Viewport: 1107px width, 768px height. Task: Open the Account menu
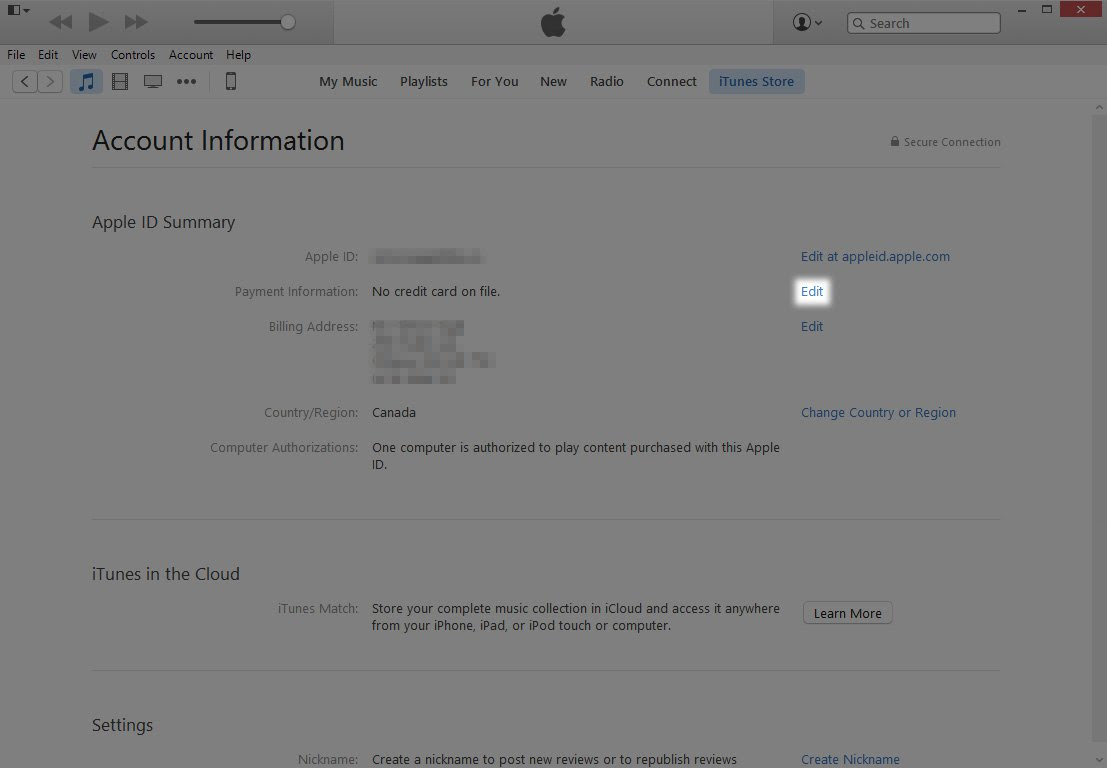[x=191, y=54]
